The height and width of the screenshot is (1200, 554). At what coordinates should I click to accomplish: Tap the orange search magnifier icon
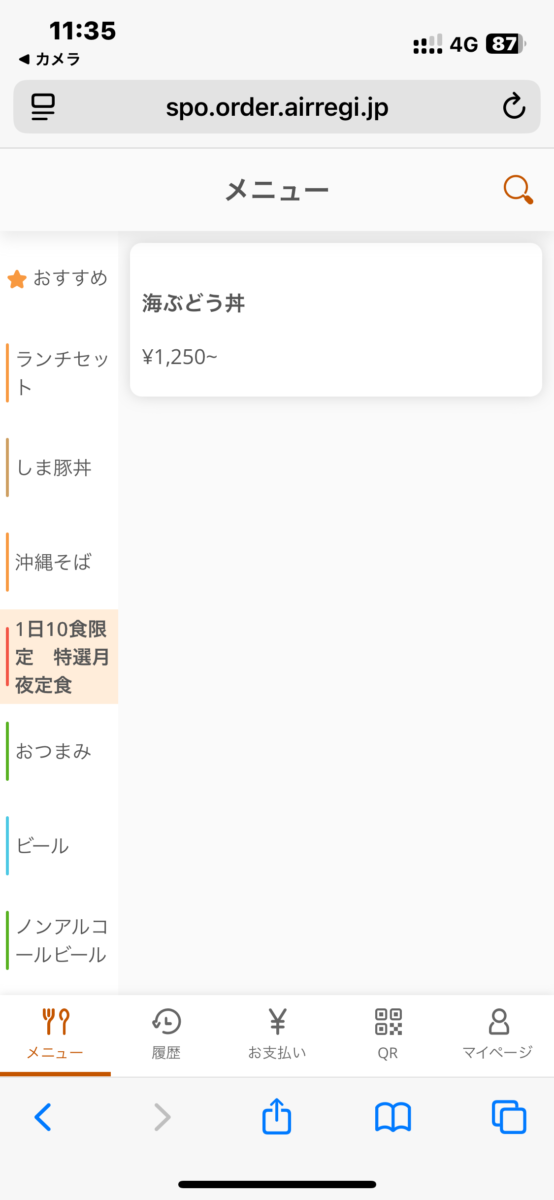click(x=518, y=190)
